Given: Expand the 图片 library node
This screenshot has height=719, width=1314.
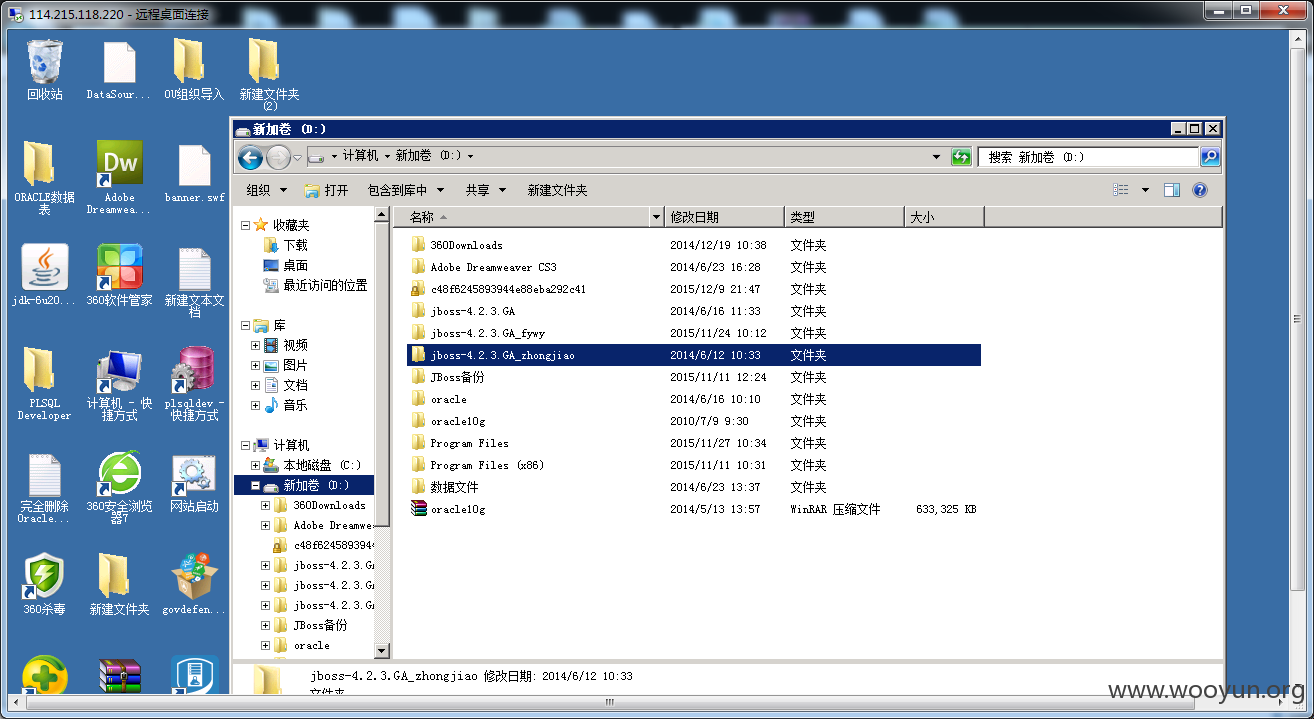Looking at the screenshot, I should coord(255,365).
